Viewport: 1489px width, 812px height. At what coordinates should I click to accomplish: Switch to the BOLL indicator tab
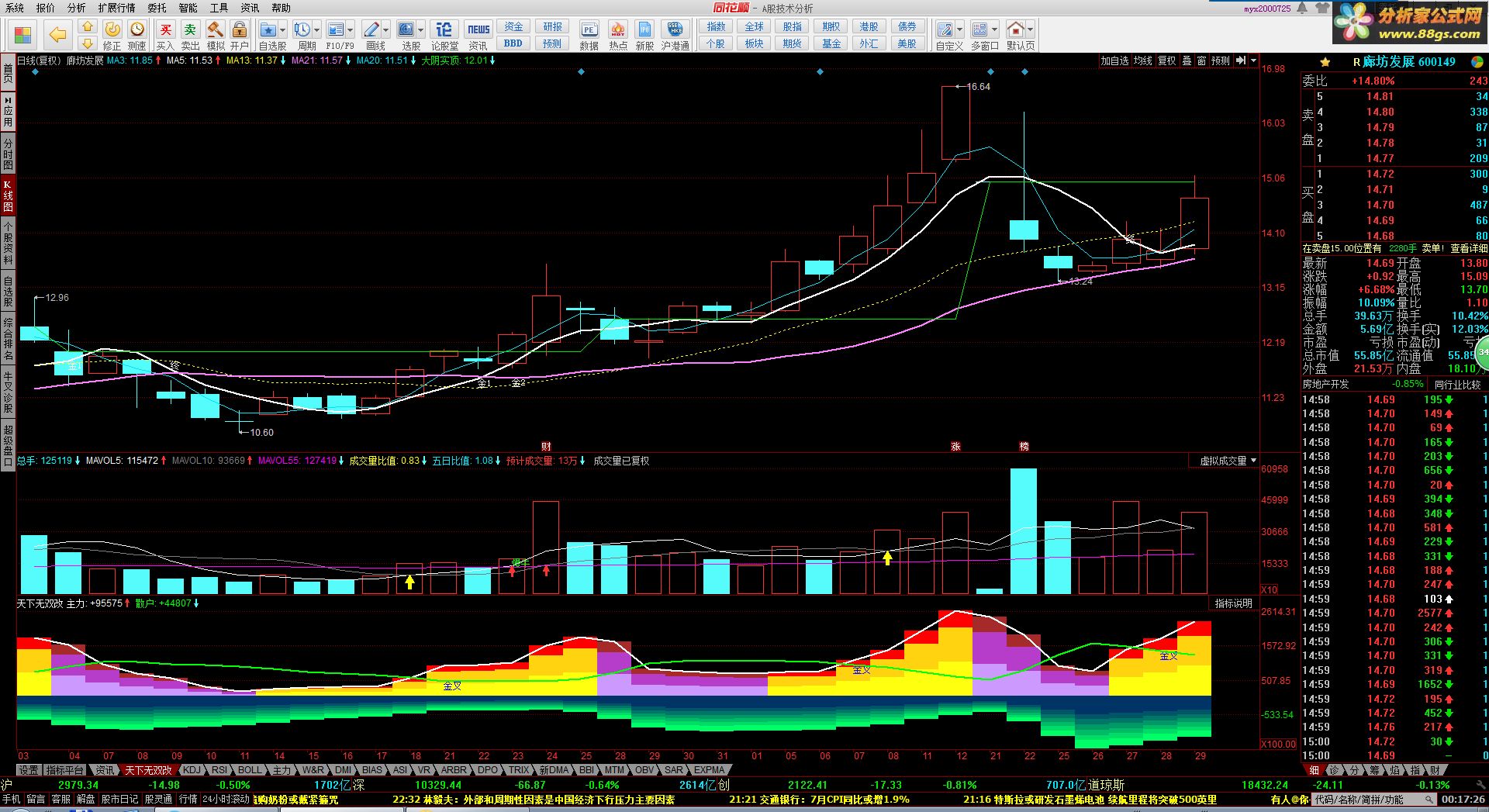coord(250,770)
